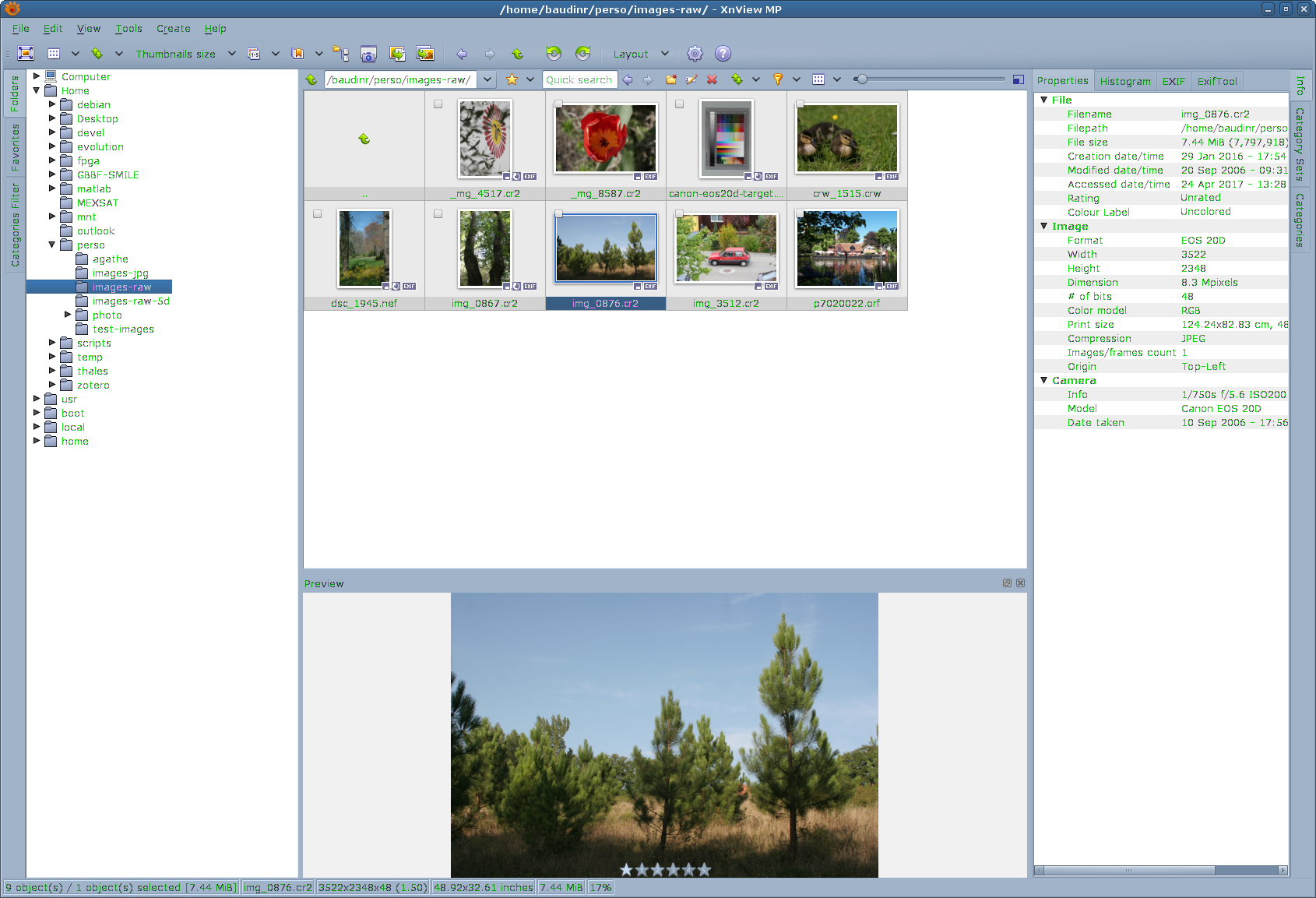
Task: Click the new folder icon in browser bar
Action: pyautogui.click(x=670, y=79)
